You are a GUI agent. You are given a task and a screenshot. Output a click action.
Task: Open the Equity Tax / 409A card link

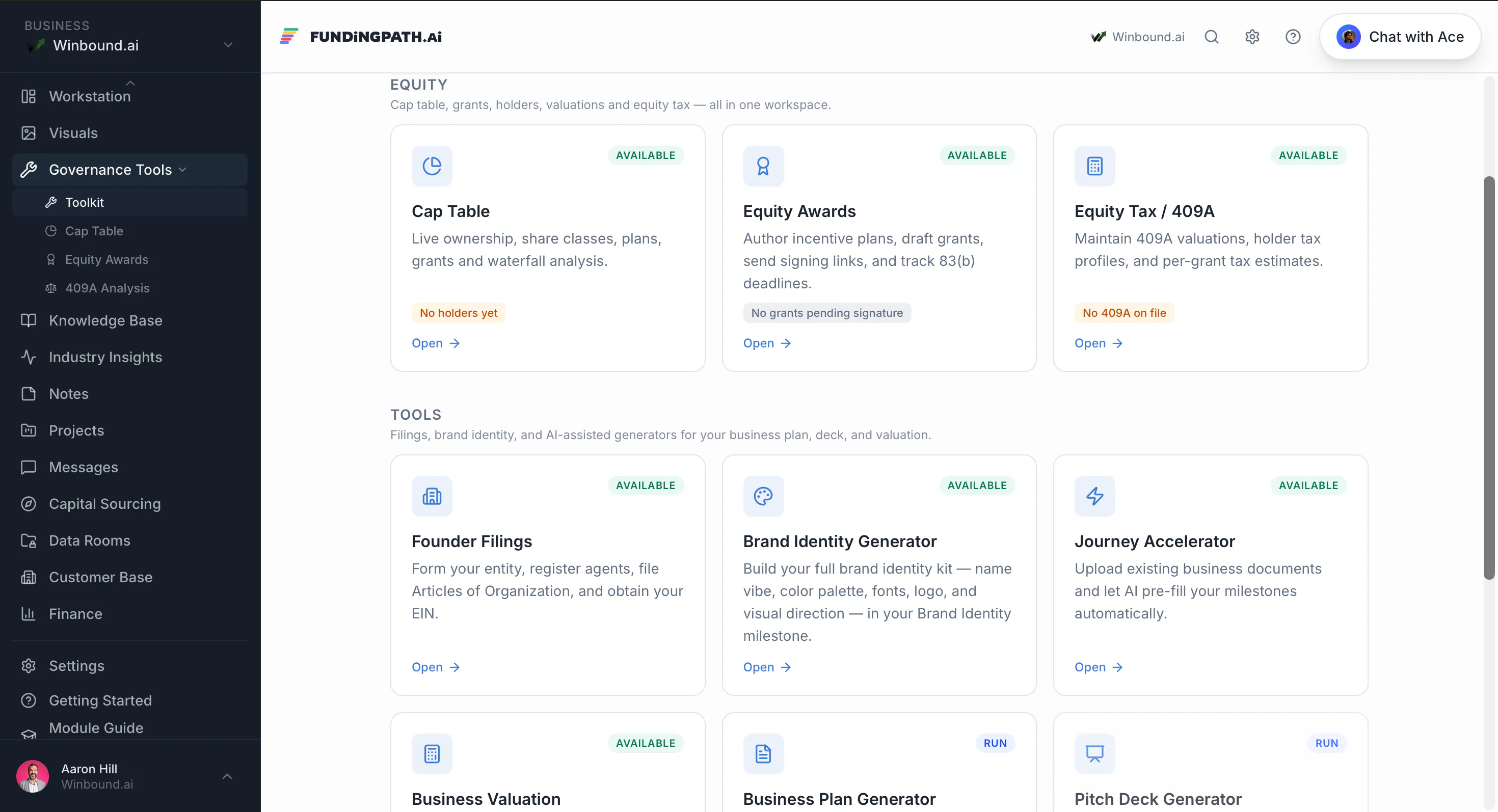tap(1099, 343)
